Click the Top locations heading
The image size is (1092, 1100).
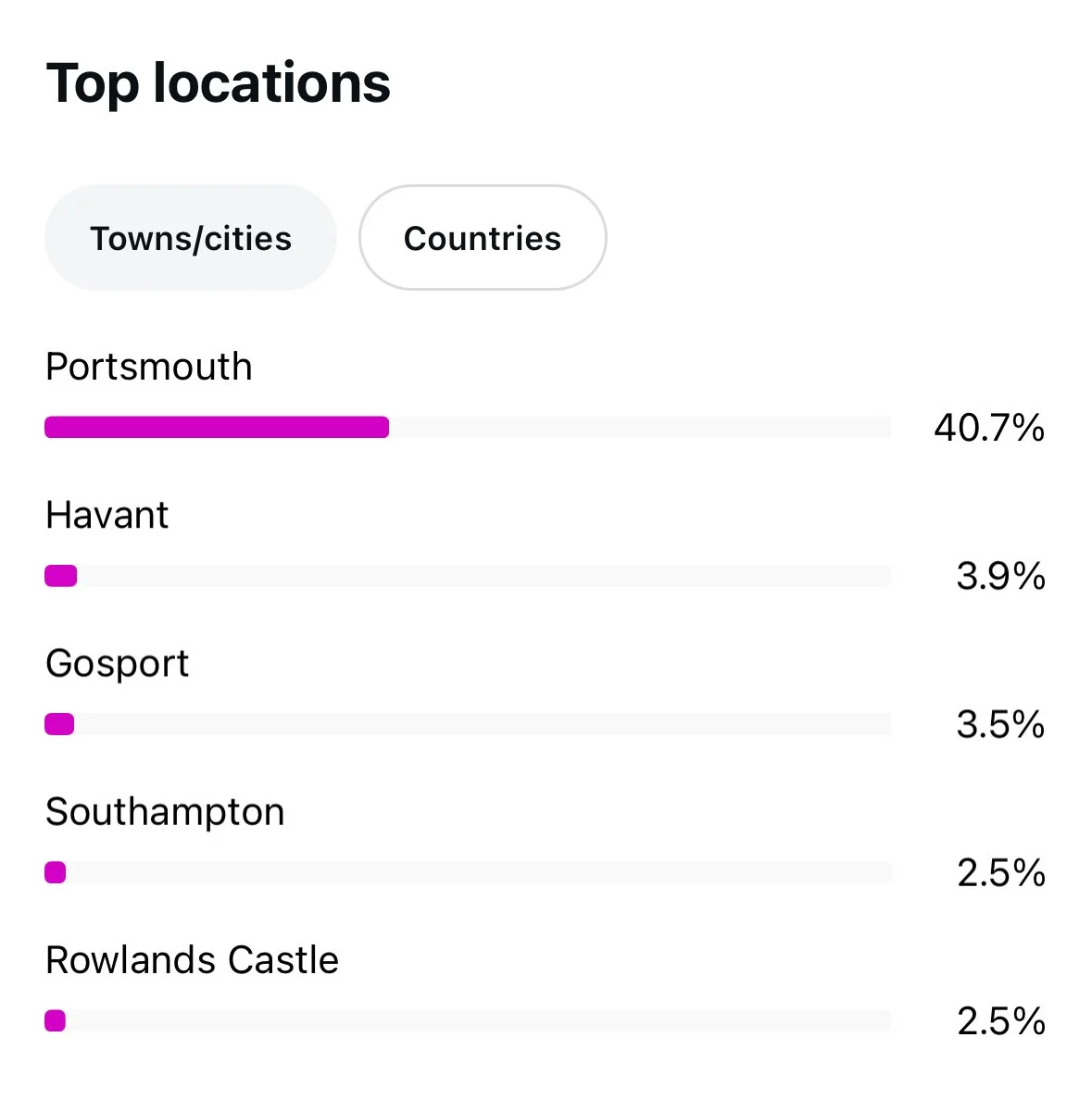click(218, 83)
